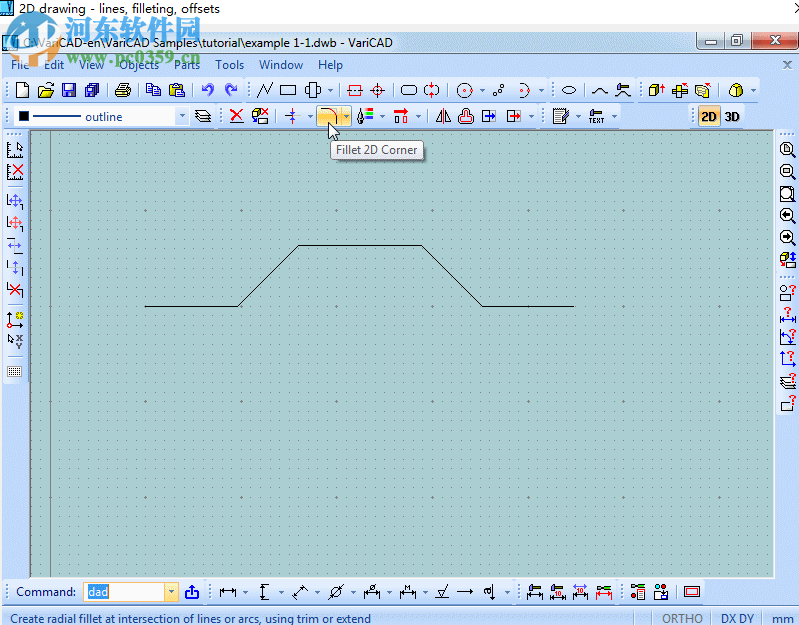The width and height of the screenshot is (799, 625).
Task: Expand the diameter dimension dropdown arrow
Action: click(x=353, y=592)
